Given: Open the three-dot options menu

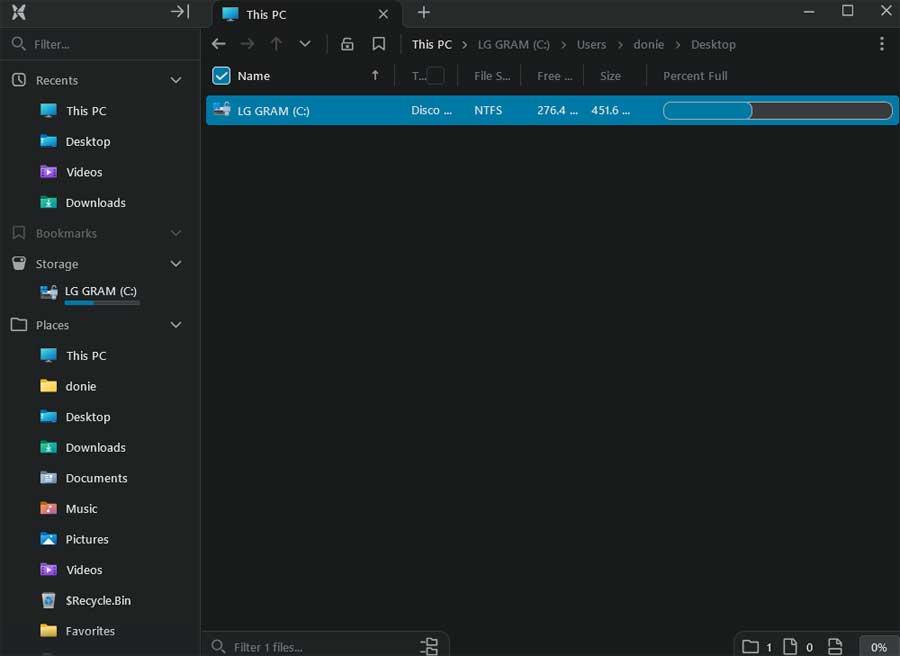Looking at the screenshot, I should point(882,44).
